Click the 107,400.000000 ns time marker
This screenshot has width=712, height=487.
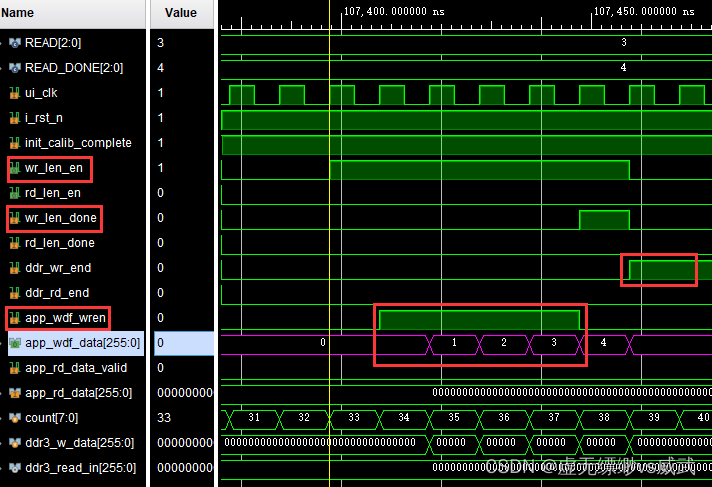click(395, 12)
